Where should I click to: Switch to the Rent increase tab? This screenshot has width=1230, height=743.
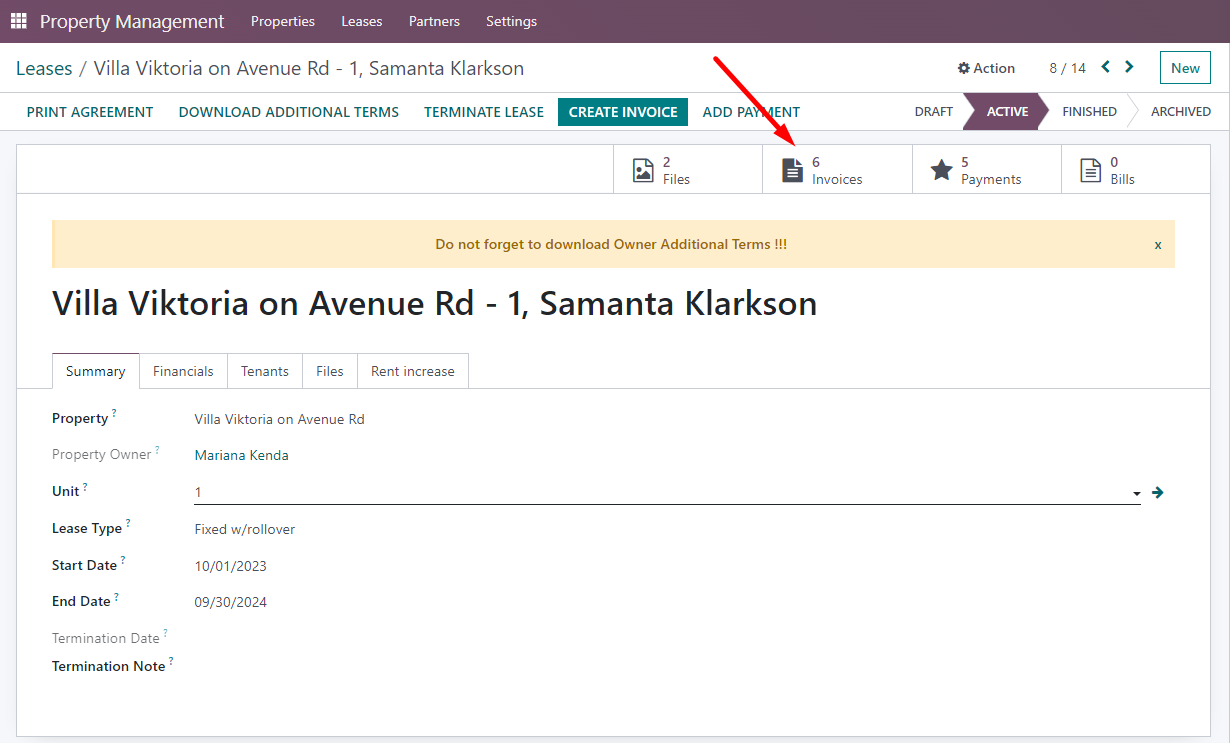(412, 371)
